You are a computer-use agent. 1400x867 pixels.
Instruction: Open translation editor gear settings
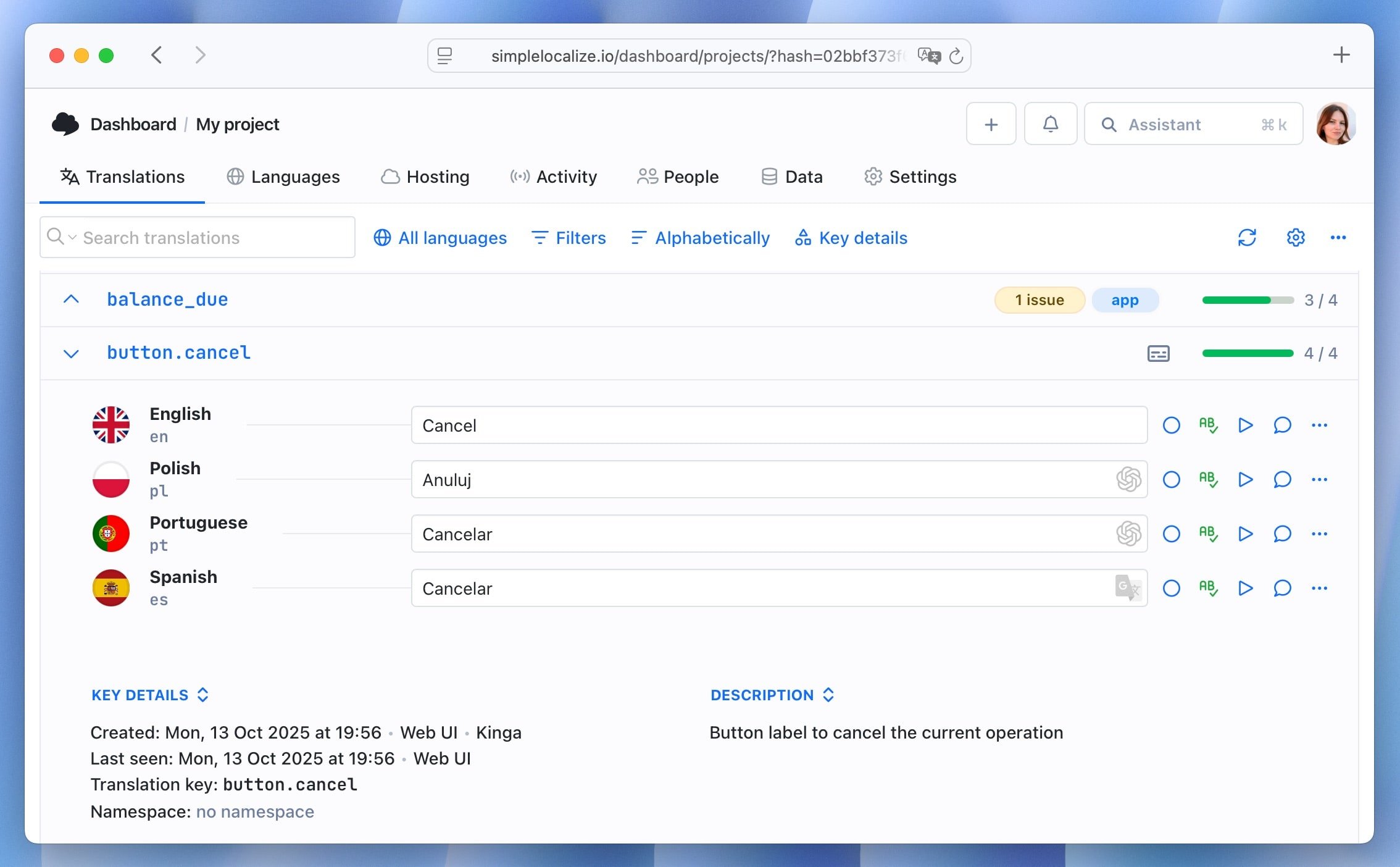point(1295,238)
